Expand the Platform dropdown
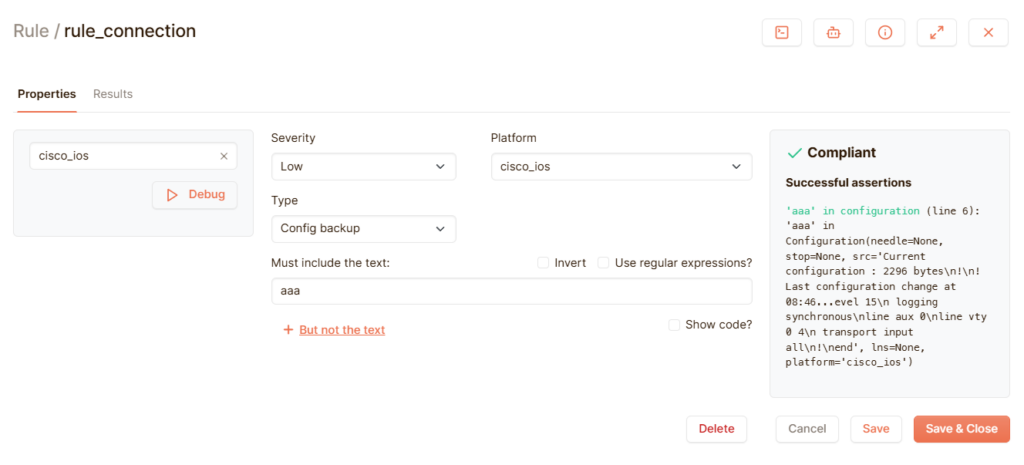Screen dimensions: 1024x465 pos(621,167)
